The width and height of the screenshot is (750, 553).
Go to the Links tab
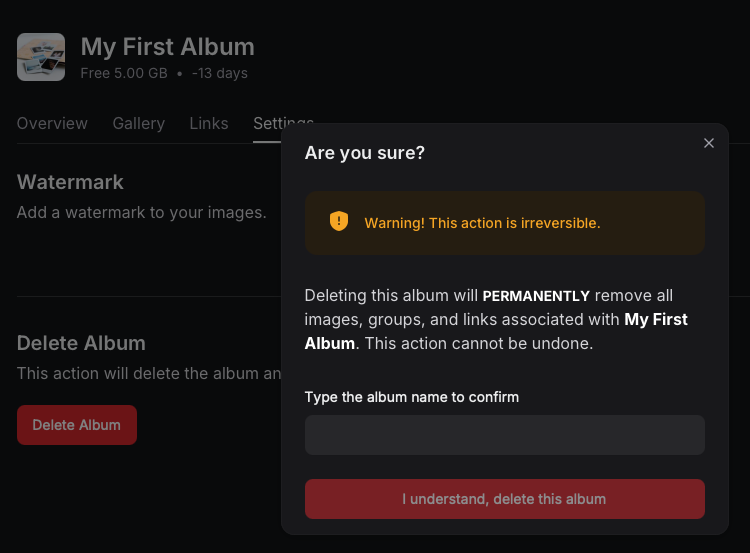[209, 123]
